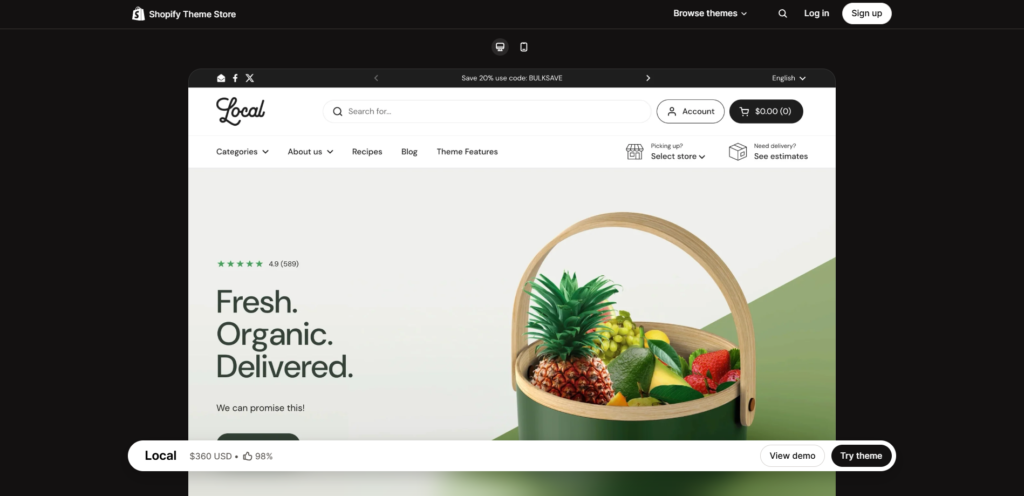Switch to mobile preview icon
Image resolution: width=1024 pixels, height=496 pixels.
(x=524, y=47)
